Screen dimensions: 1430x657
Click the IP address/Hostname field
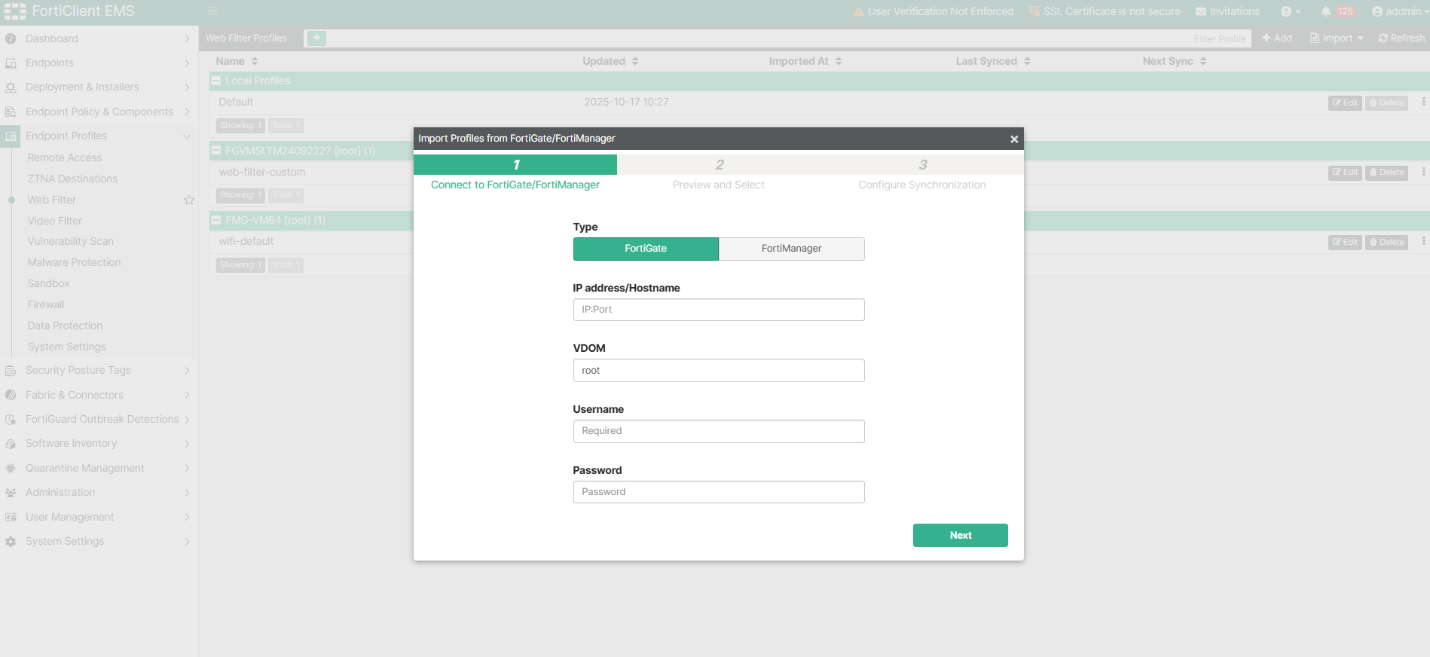[x=719, y=310]
